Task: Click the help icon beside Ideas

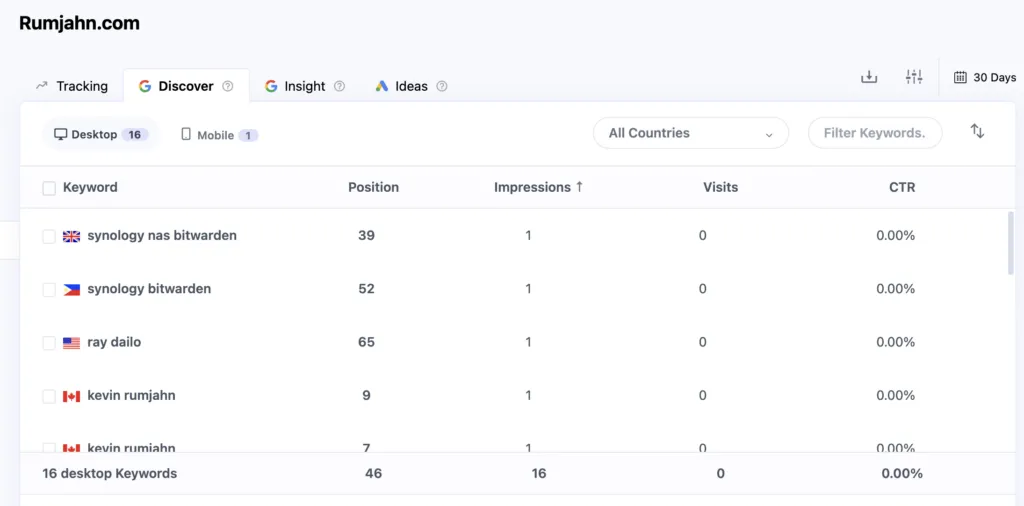Action: pos(442,86)
